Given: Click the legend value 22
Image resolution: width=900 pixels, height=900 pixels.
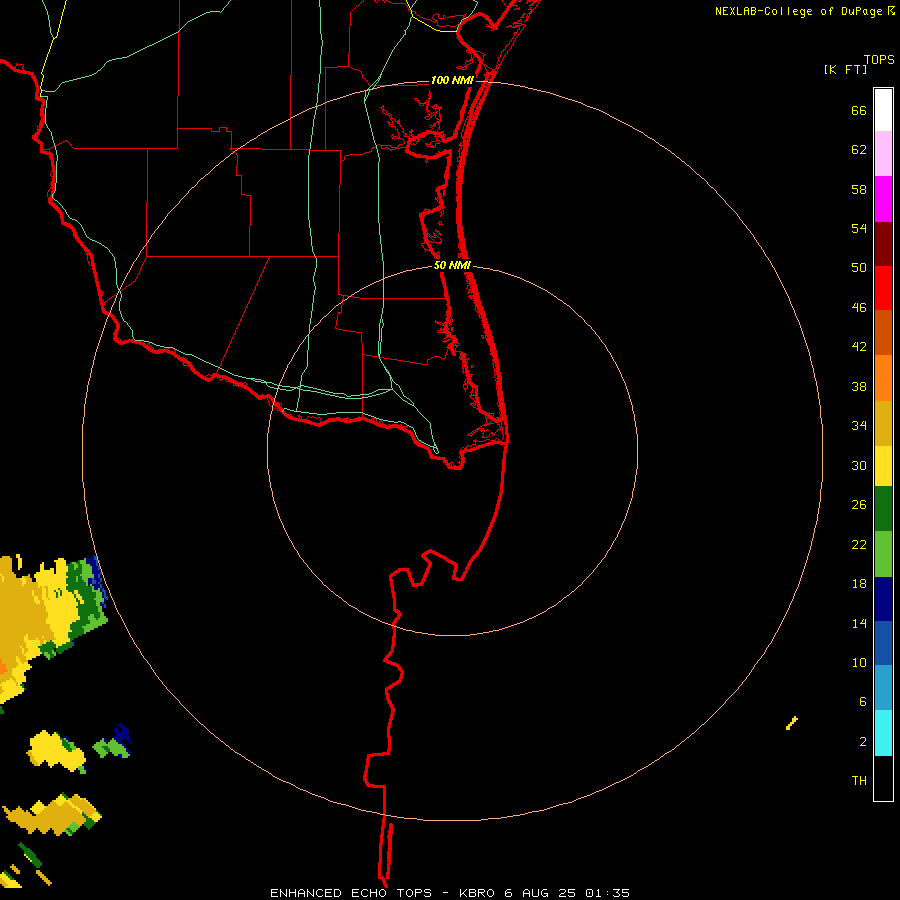Looking at the screenshot, I should pyautogui.click(x=859, y=545).
